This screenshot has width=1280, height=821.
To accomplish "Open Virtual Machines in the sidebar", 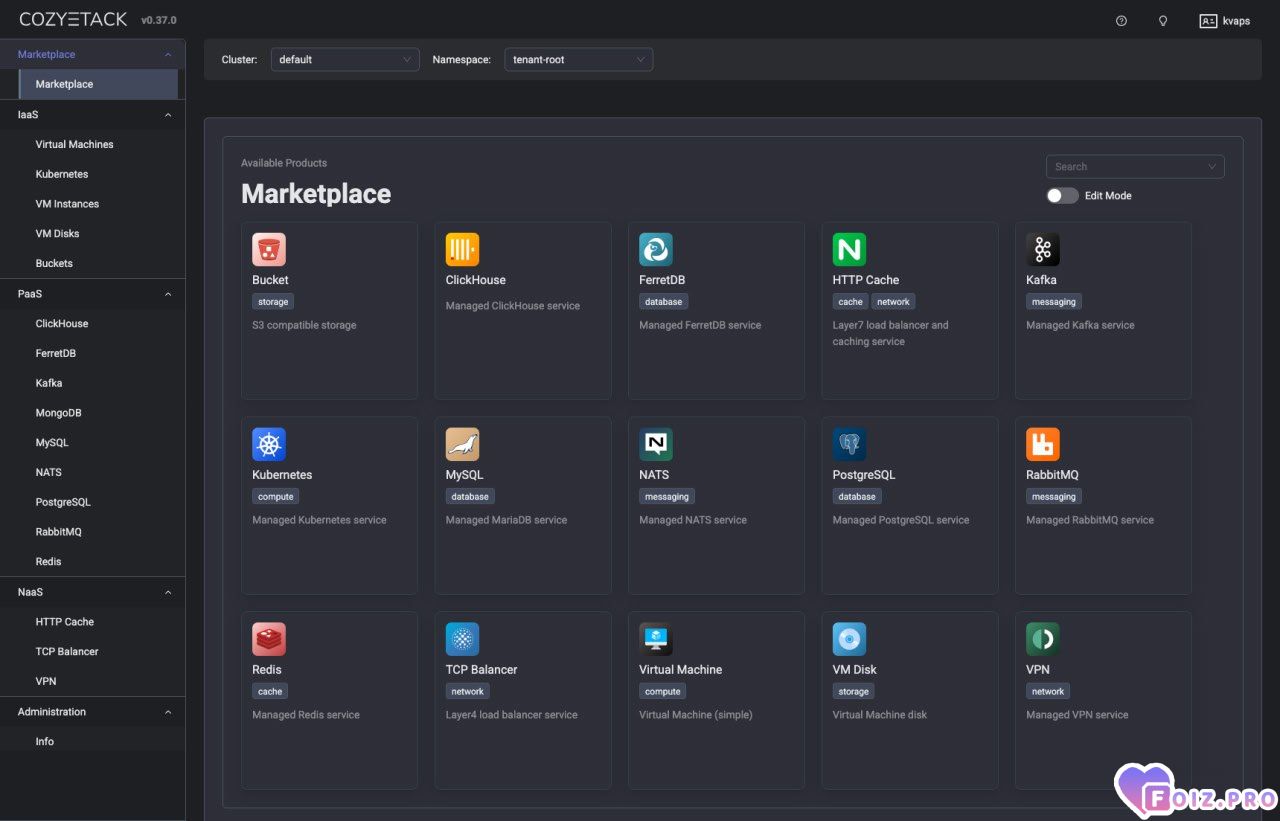I will [x=75, y=144].
